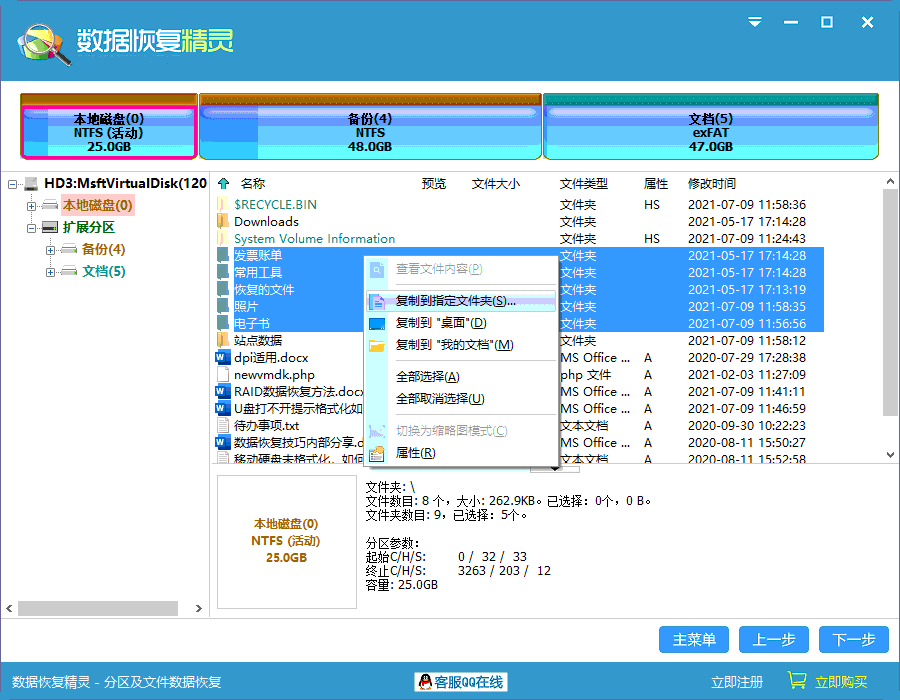Click the 立即注册 link
Image resolution: width=900 pixels, height=700 pixels.
pyautogui.click(x=737, y=681)
